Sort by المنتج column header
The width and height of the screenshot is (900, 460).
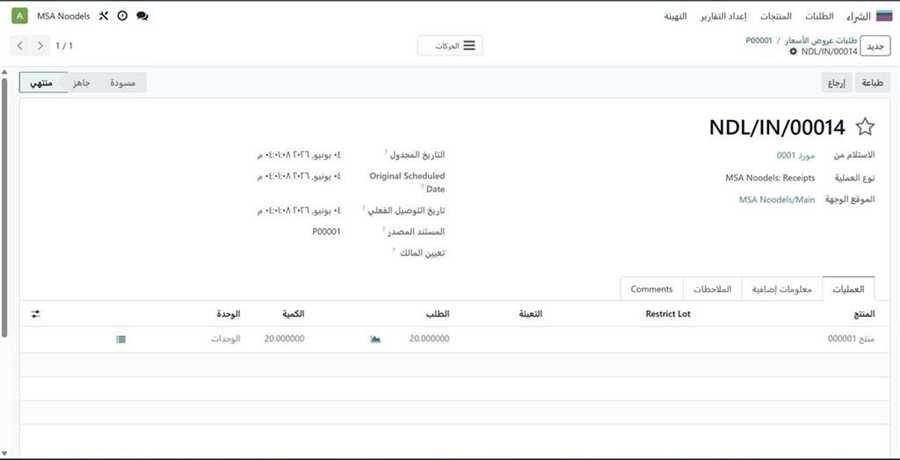tap(864, 314)
